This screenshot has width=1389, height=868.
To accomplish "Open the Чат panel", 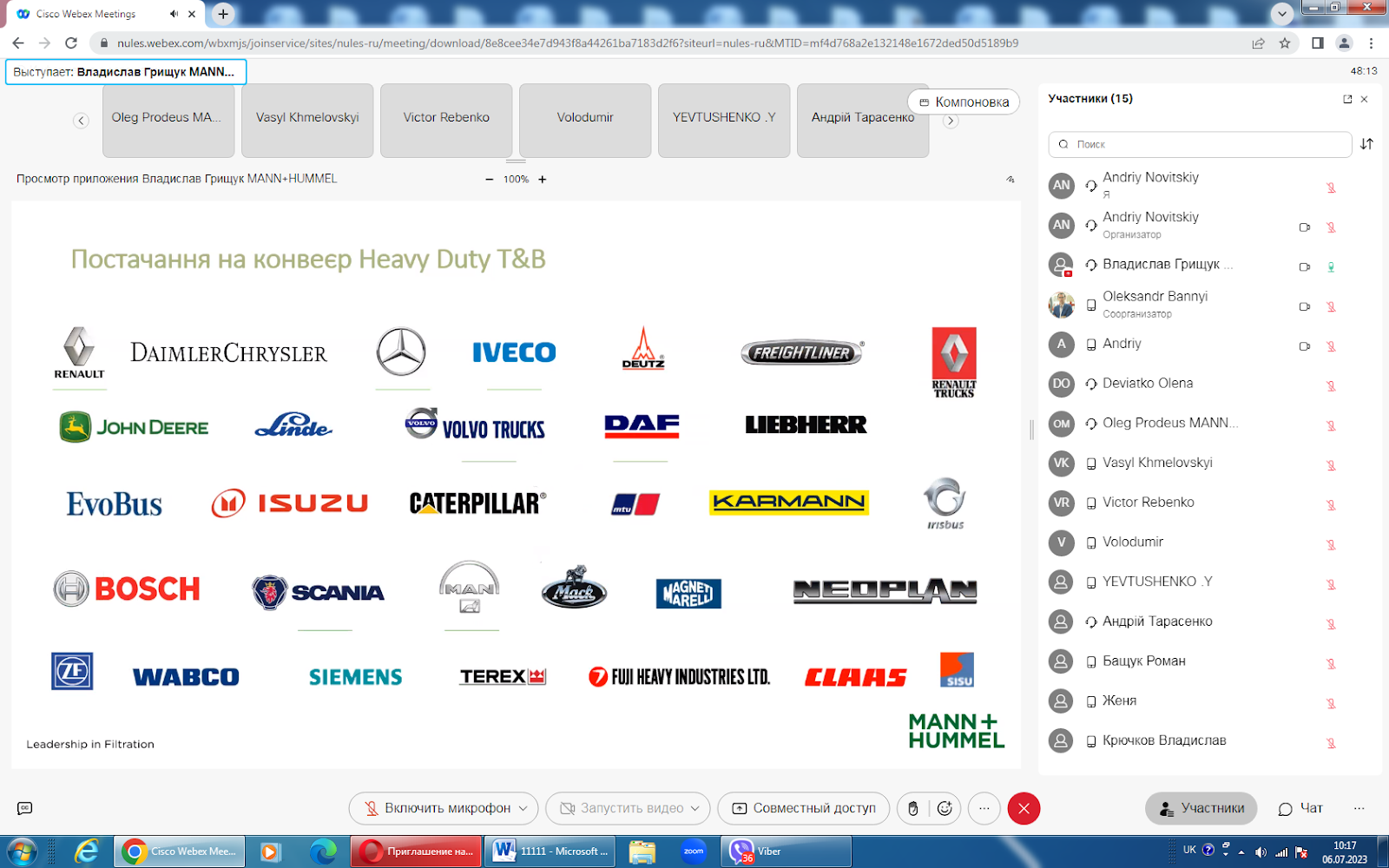I will coord(1300,808).
